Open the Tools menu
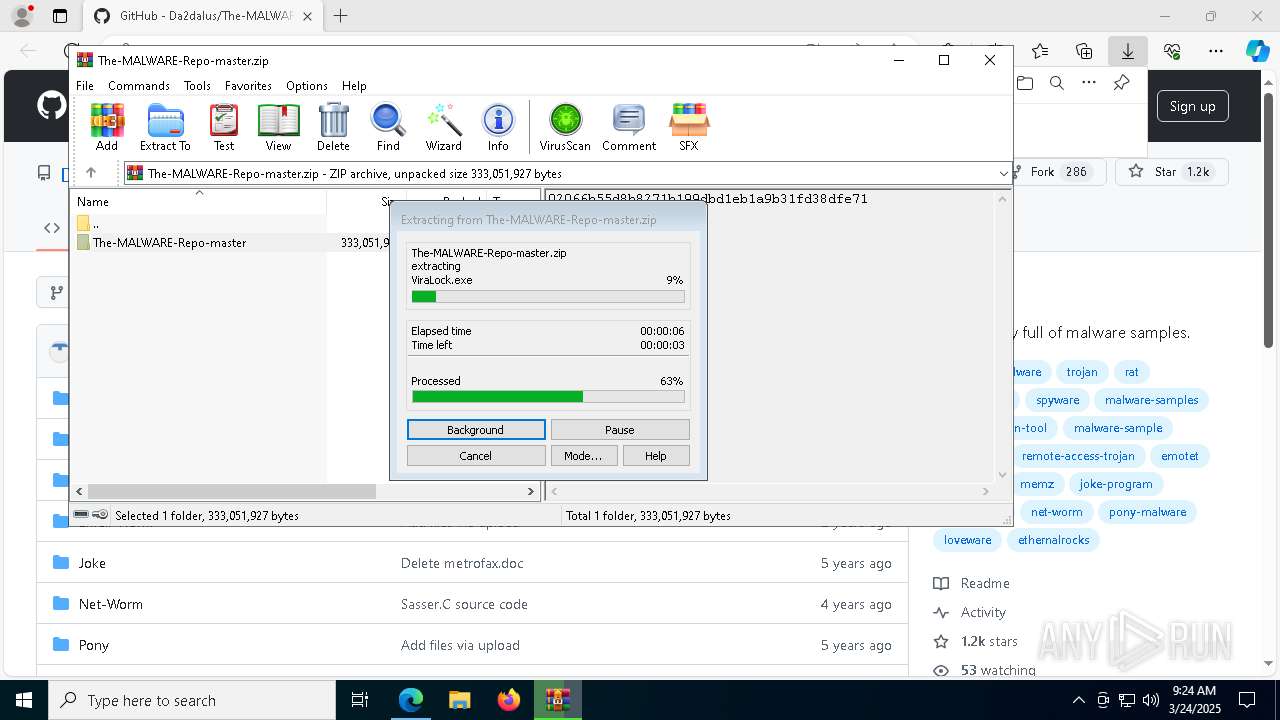 pyautogui.click(x=197, y=86)
